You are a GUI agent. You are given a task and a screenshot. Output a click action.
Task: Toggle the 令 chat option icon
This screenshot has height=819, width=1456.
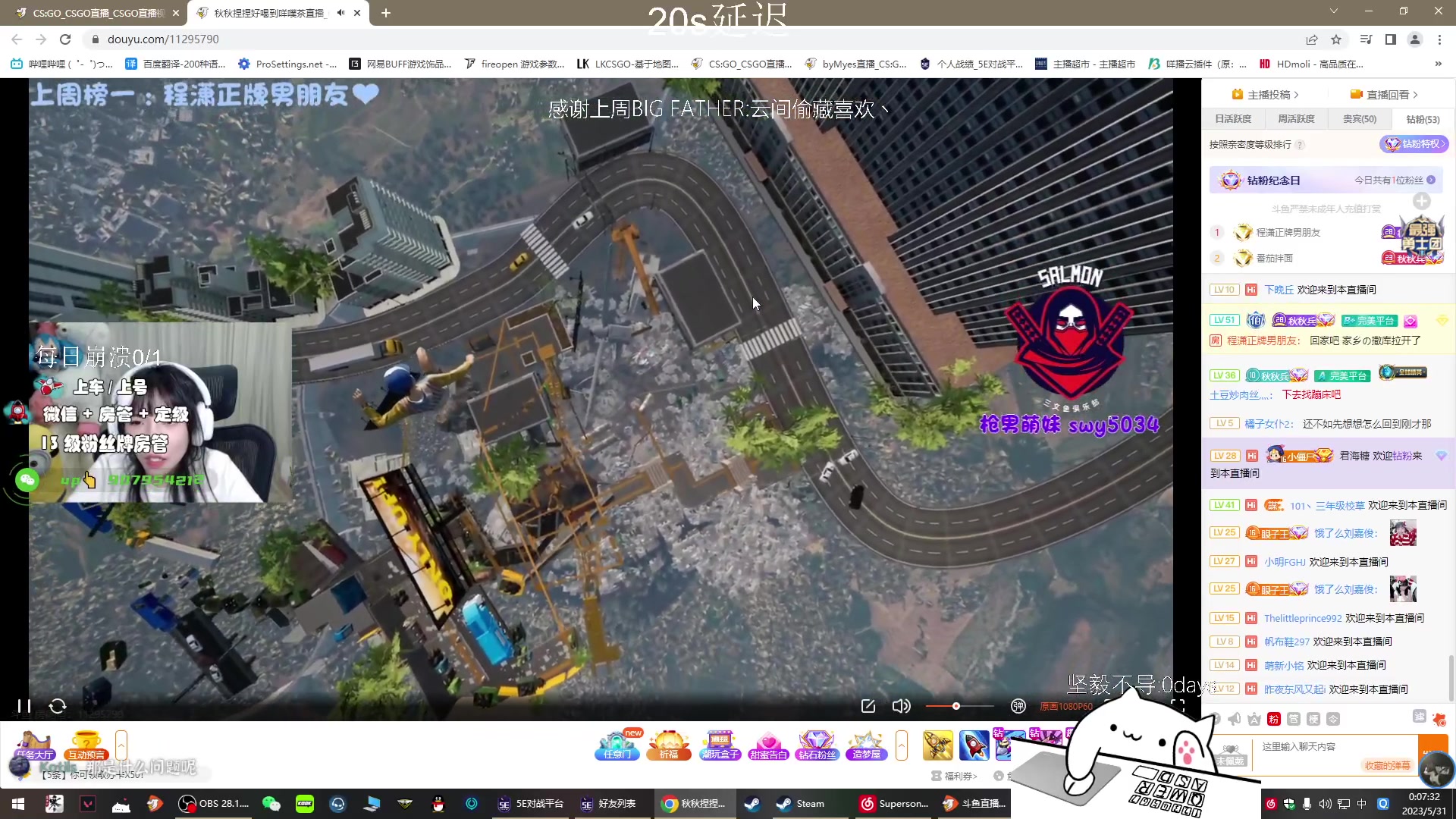coord(1333,719)
